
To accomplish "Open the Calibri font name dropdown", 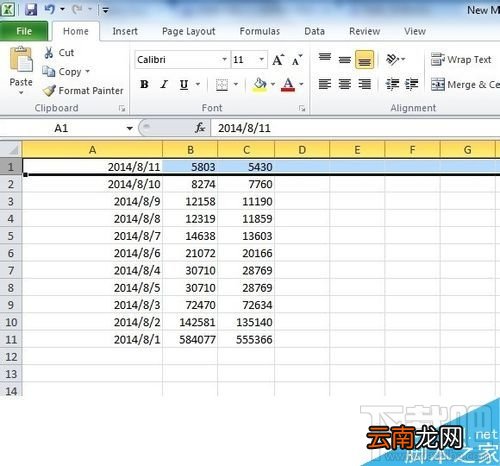I will [x=224, y=60].
